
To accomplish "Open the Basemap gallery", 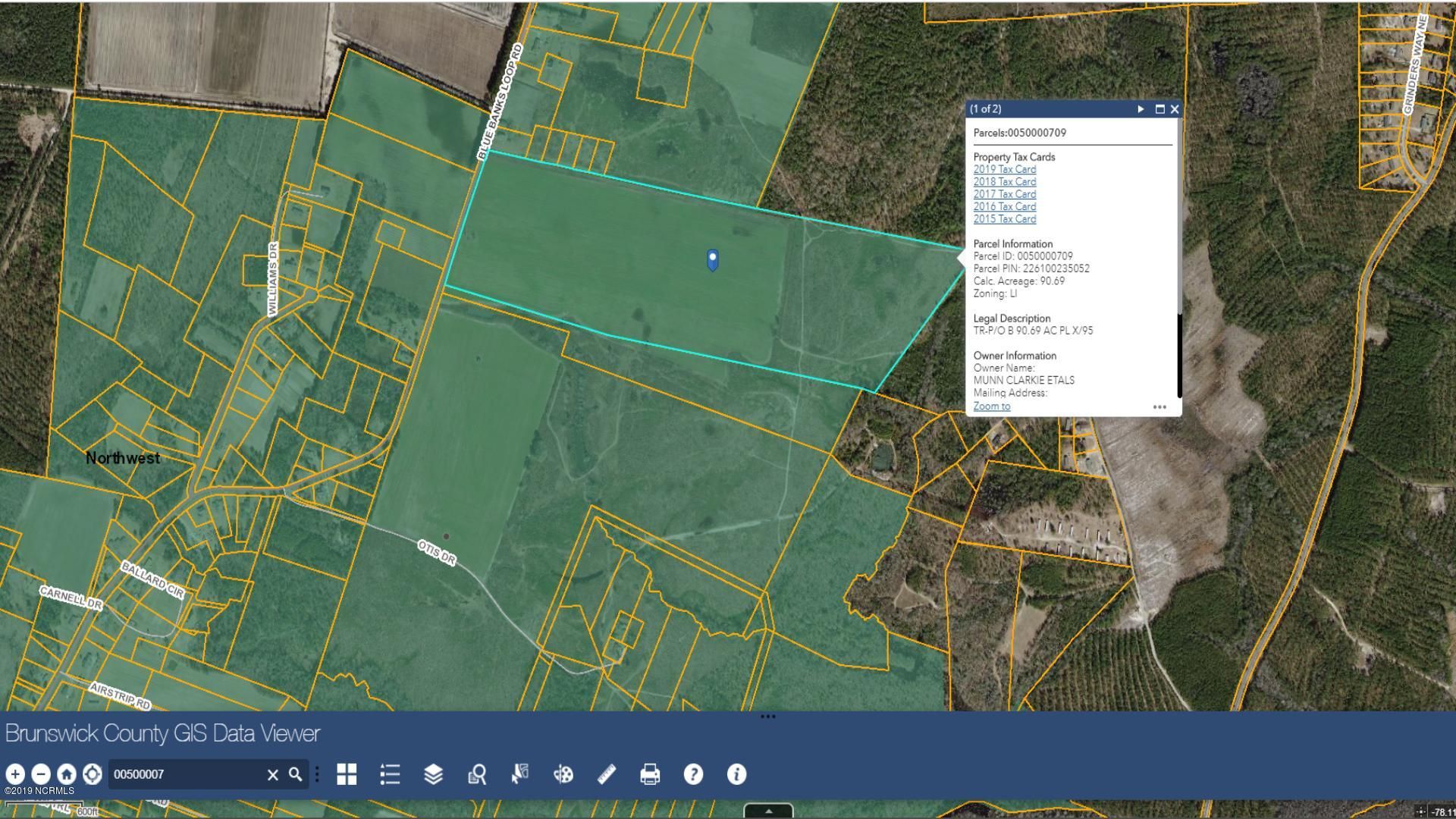I will coord(347,774).
